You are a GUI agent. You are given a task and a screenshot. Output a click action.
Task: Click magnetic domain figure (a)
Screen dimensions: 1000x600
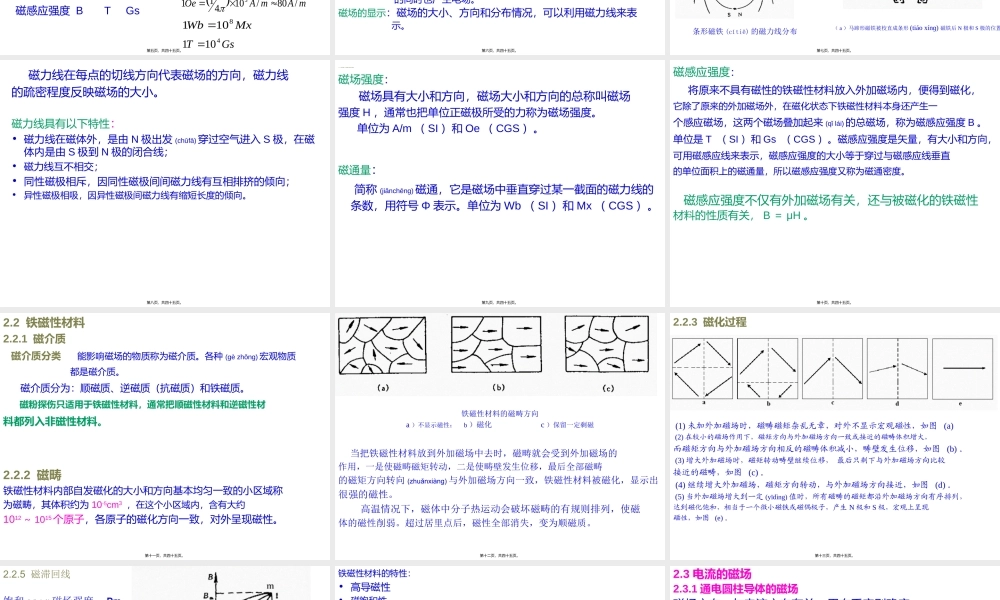click(382, 346)
